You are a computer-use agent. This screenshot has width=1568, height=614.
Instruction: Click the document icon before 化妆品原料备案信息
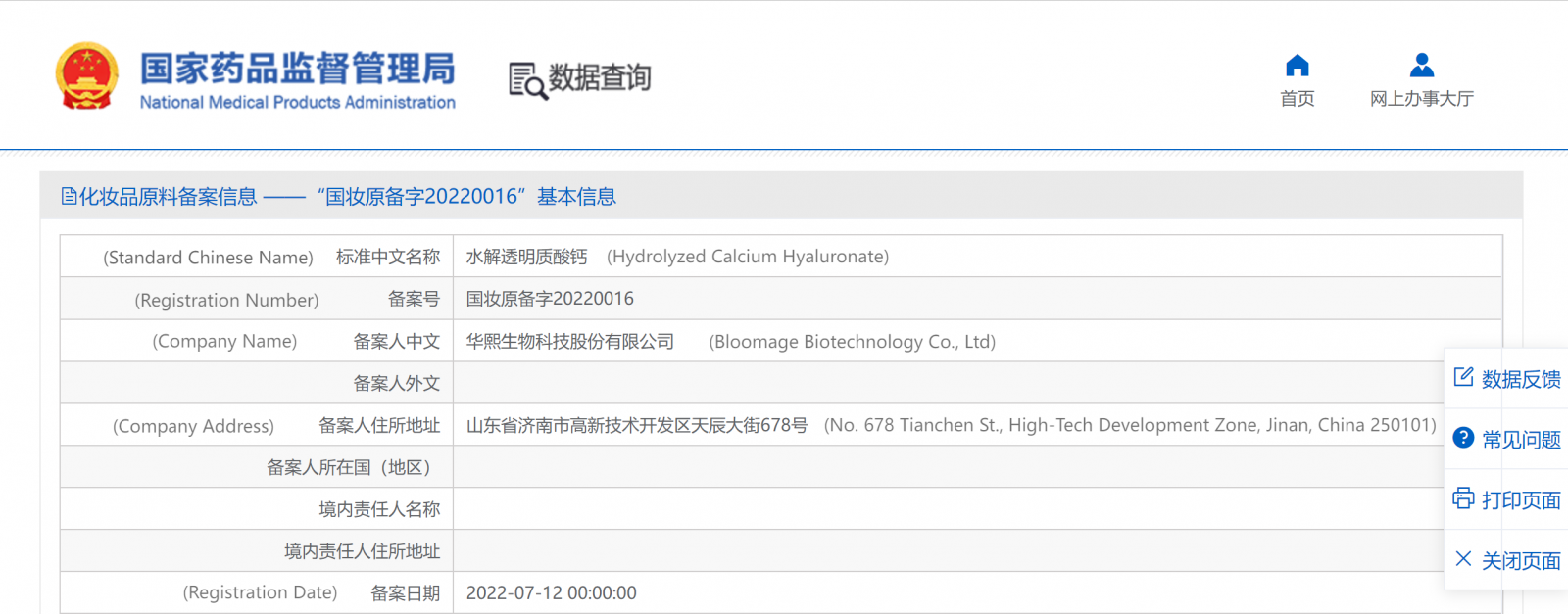pos(69,197)
